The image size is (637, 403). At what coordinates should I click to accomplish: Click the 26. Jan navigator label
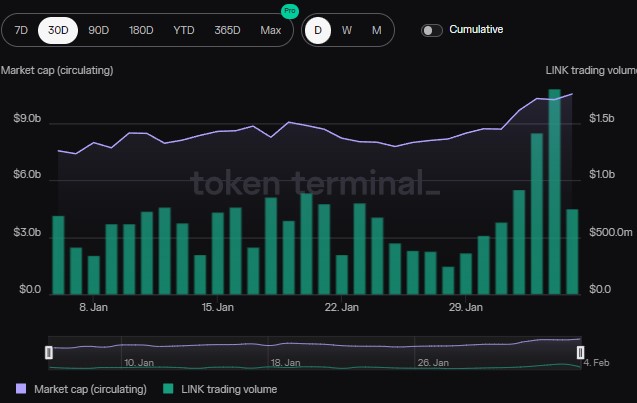pyautogui.click(x=433, y=363)
